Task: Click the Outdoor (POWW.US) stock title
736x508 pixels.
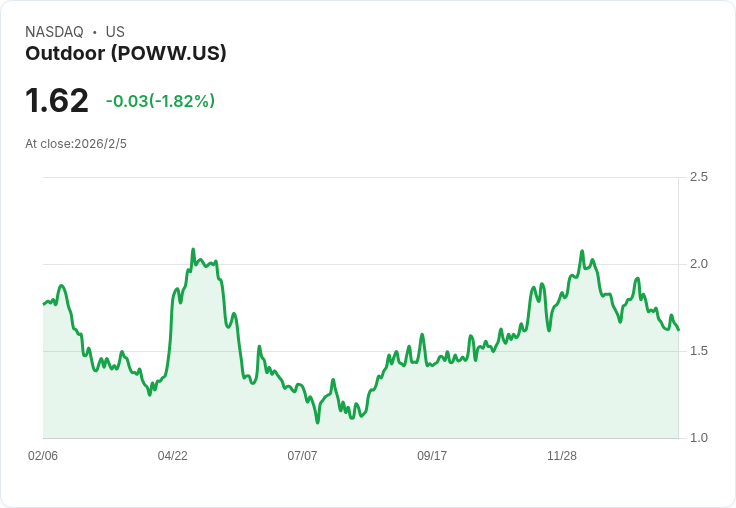Action: pos(126,54)
